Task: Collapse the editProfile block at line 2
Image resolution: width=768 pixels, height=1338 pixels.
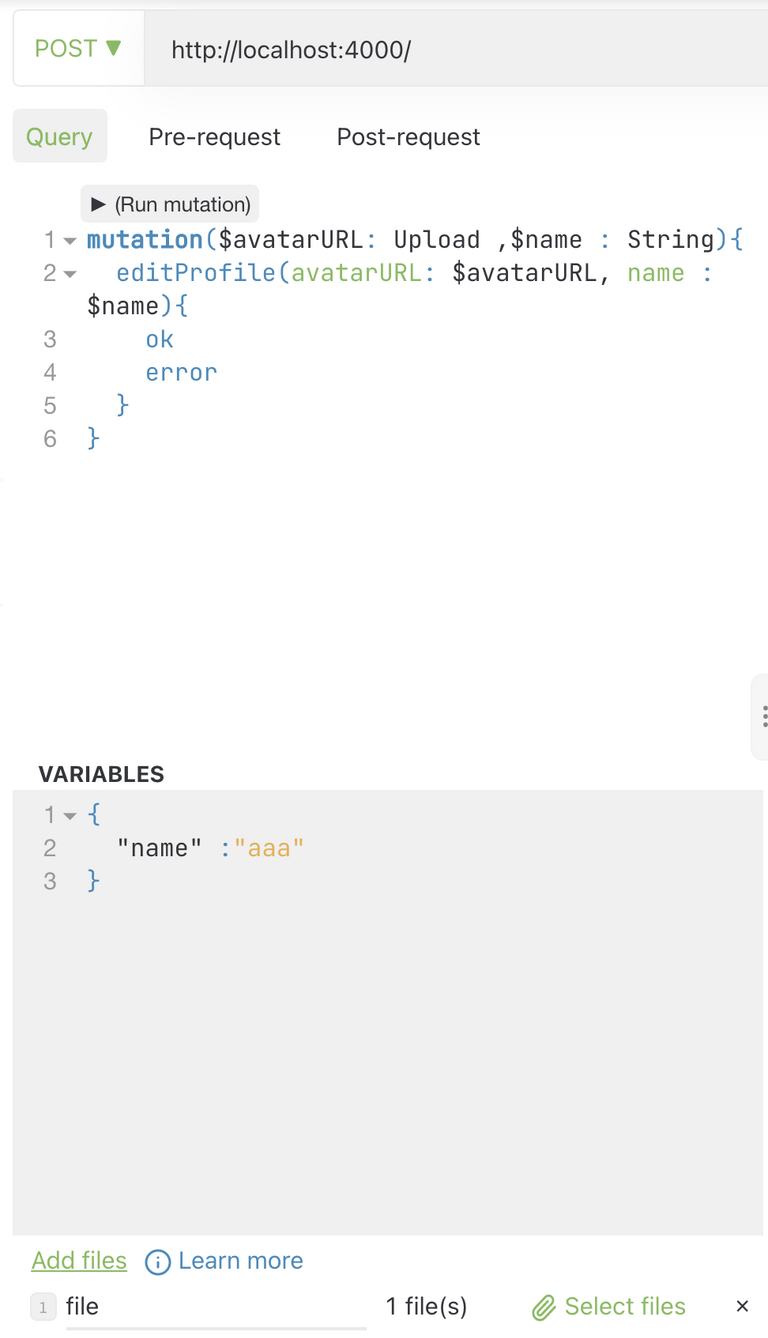Action: tap(70, 274)
